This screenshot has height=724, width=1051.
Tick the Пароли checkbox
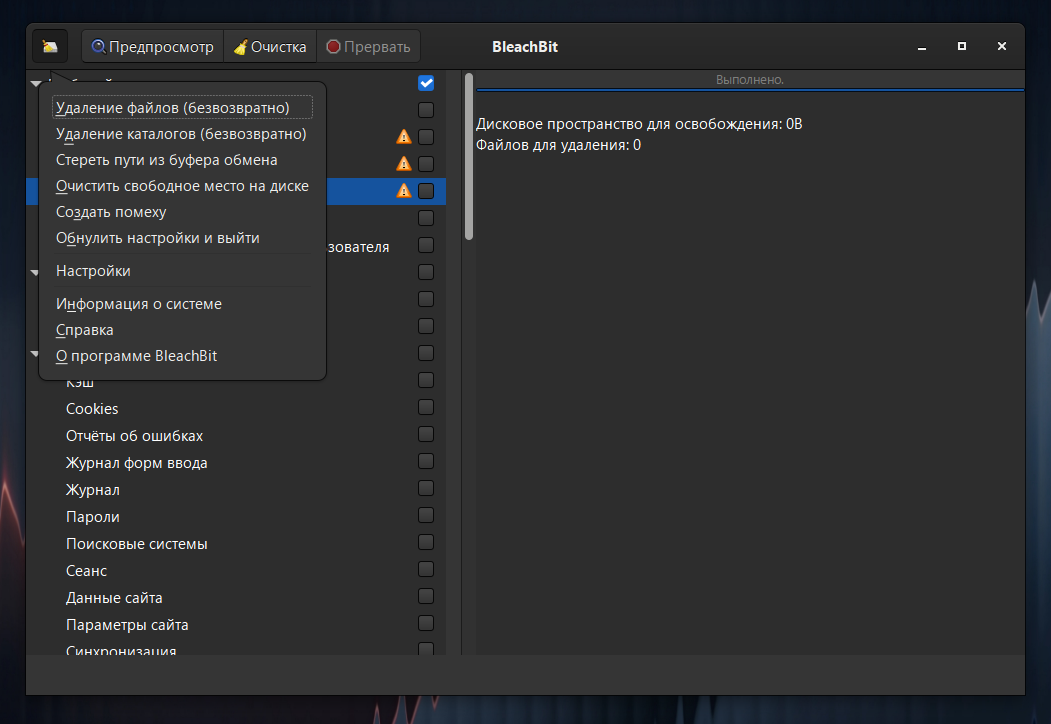426,515
